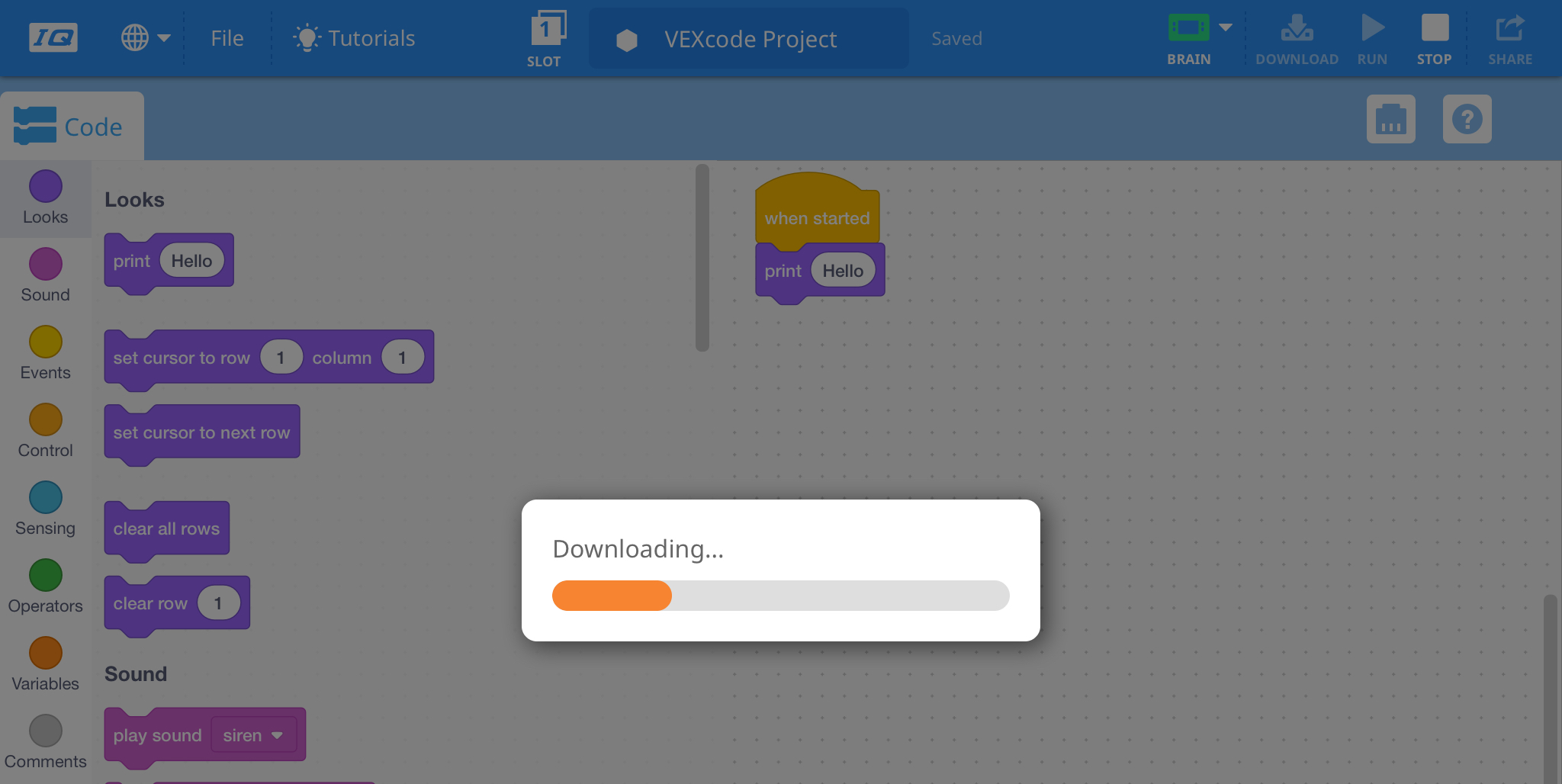Click the Help question mark icon
1562x784 pixels.
(x=1467, y=119)
